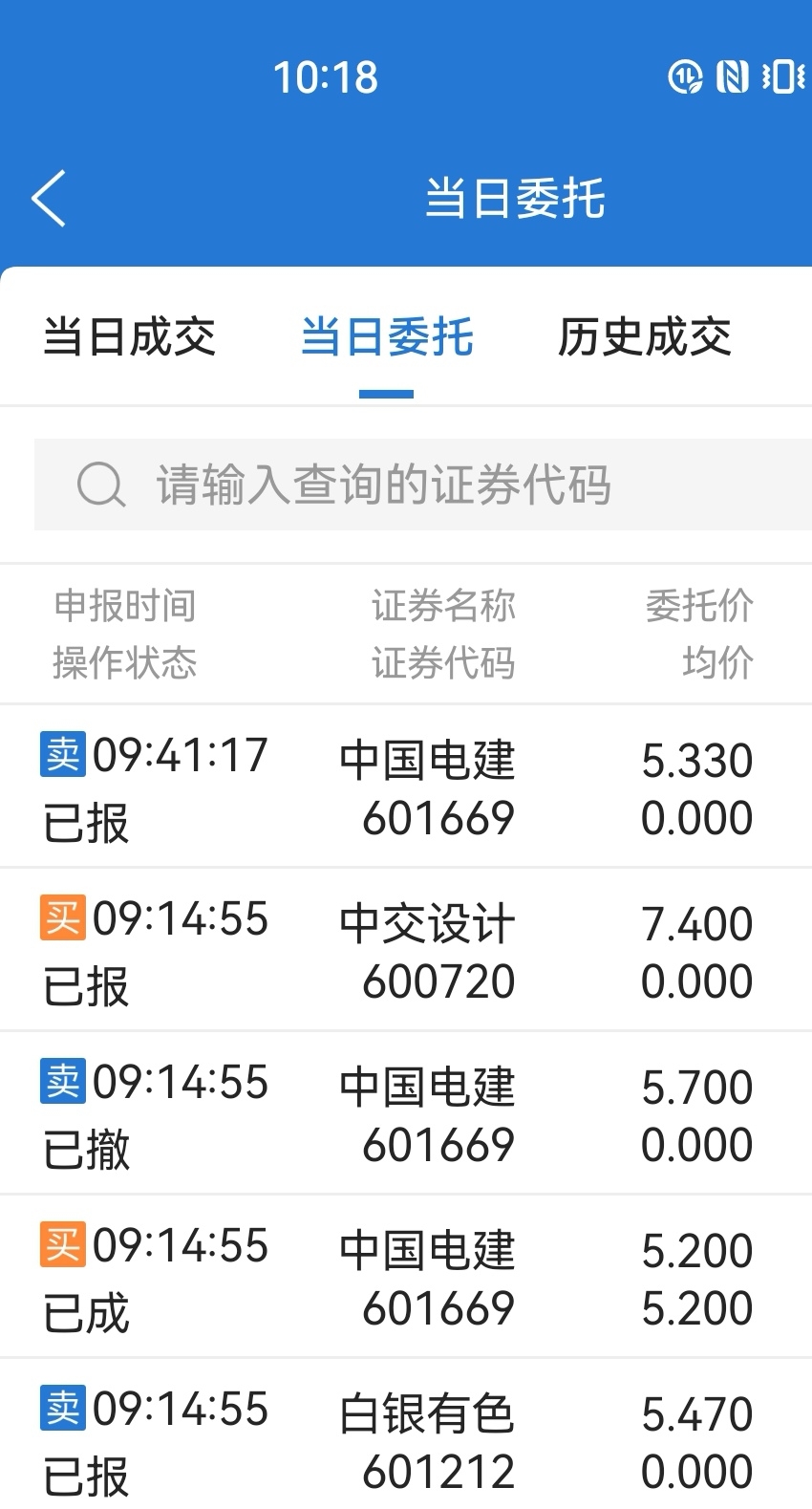Select the 当日委托 tab
Screen dimensions: 812x1509
[387, 337]
